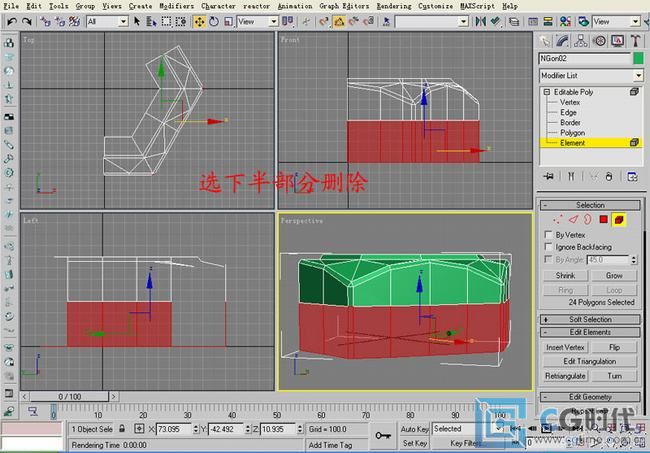Open the Utilities hammer panel tab
650x453 pixels.
(x=635, y=41)
